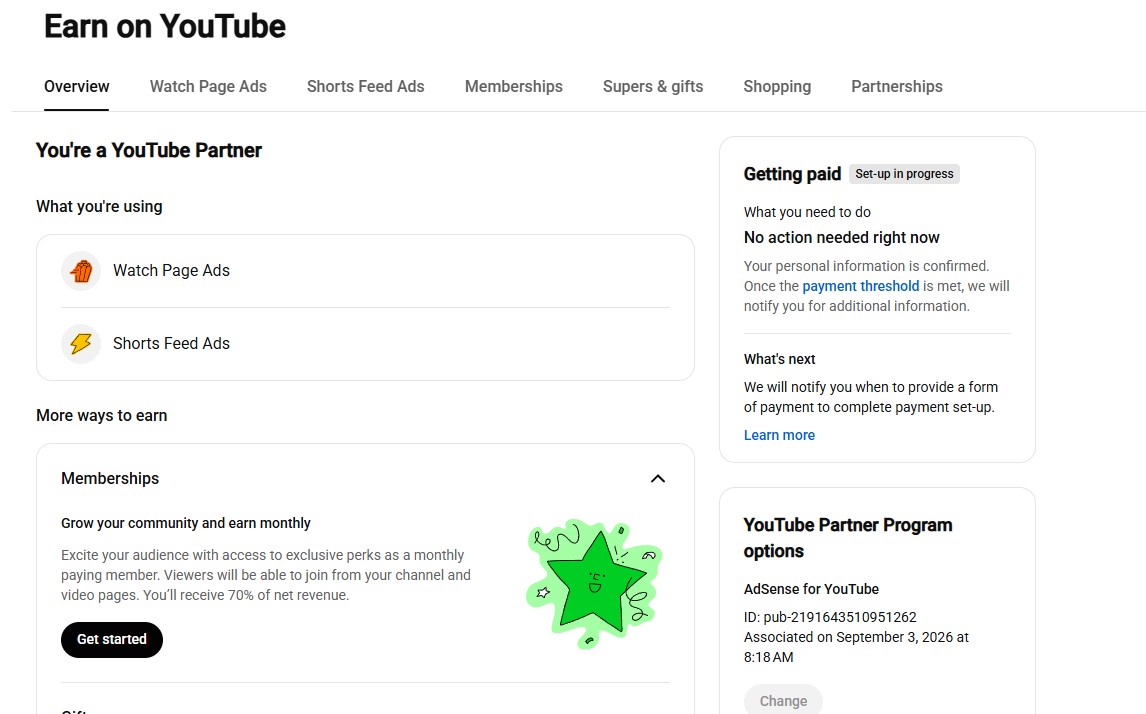Open the payment threshold link
The height and width of the screenshot is (714, 1146).
point(860,286)
